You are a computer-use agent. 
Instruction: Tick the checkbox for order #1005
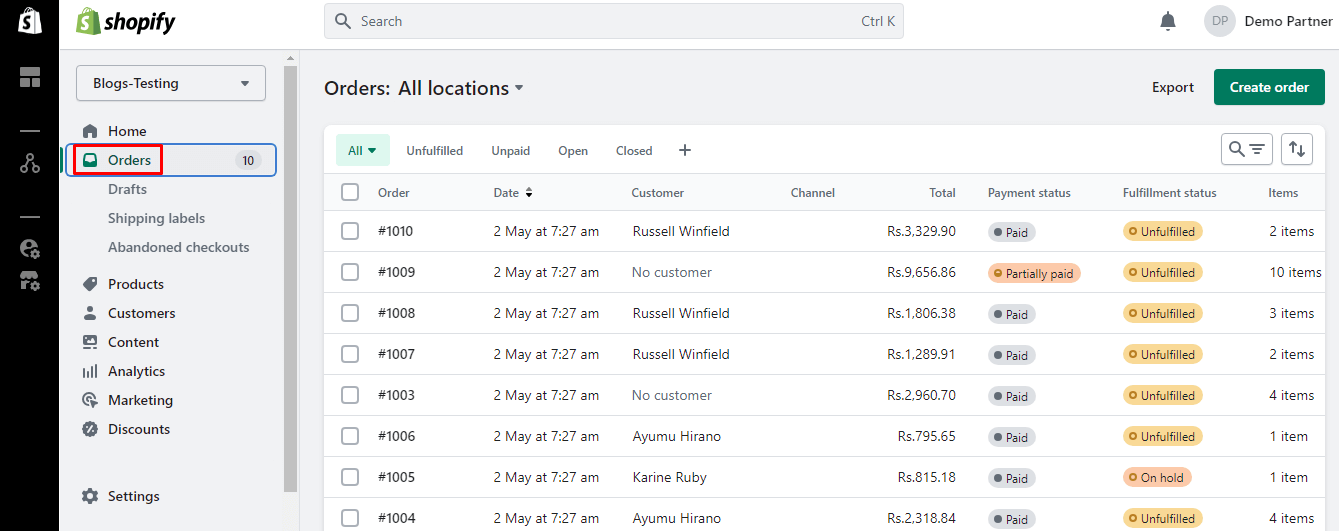[x=350, y=477]
